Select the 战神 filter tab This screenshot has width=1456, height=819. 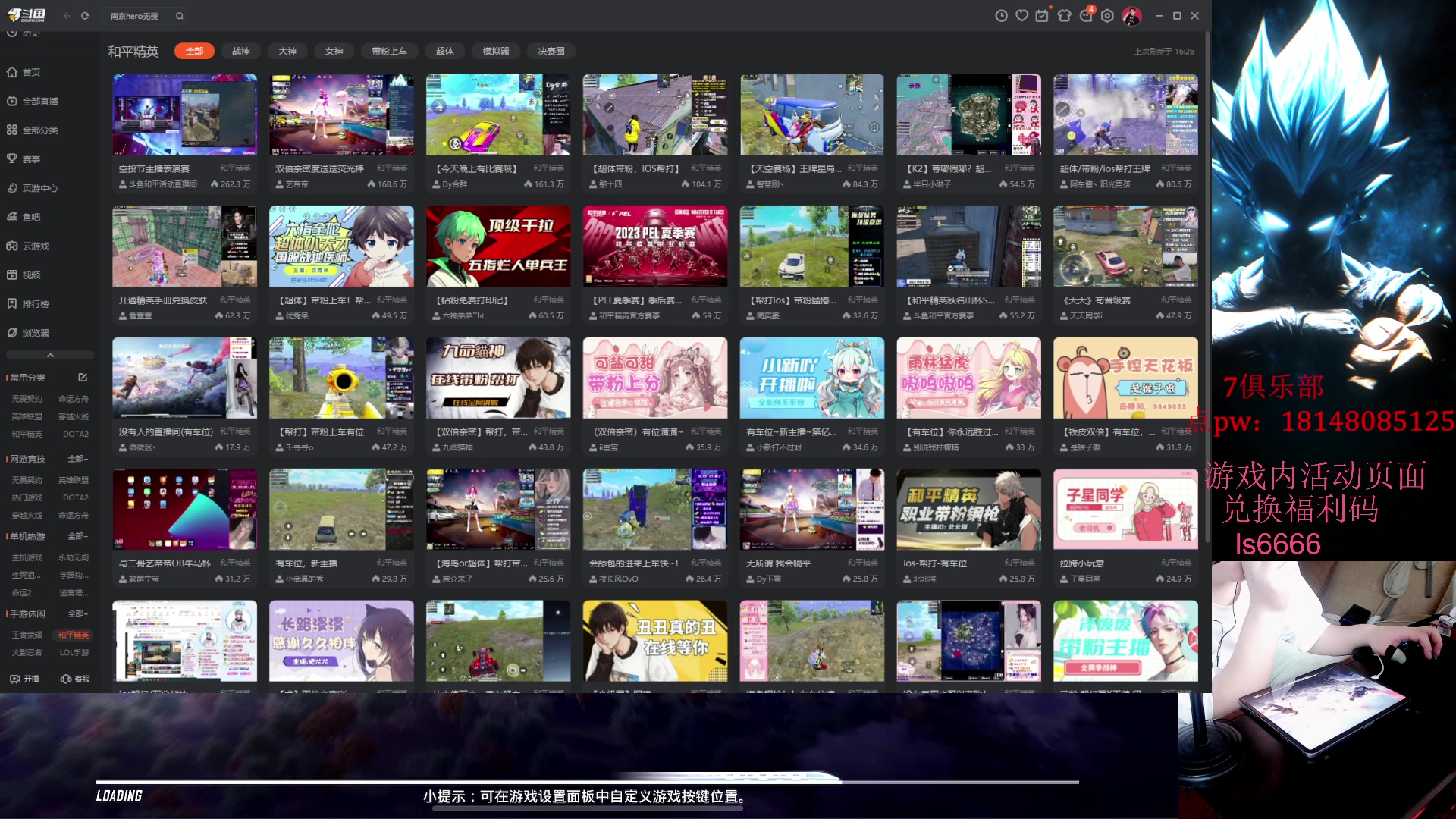click(241, 52)
